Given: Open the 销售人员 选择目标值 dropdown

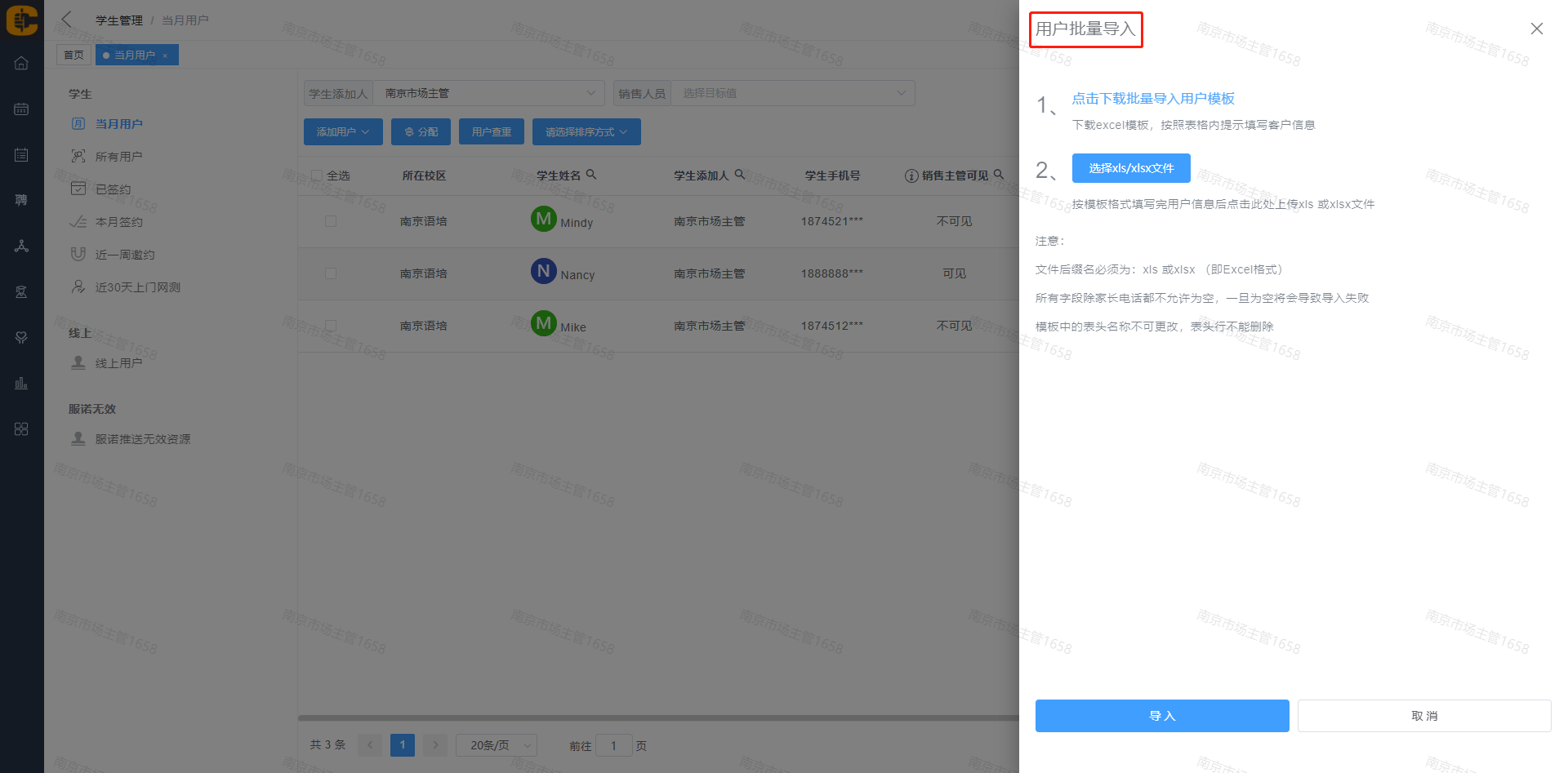Looking at the screenshot, I should pos(792,93).
